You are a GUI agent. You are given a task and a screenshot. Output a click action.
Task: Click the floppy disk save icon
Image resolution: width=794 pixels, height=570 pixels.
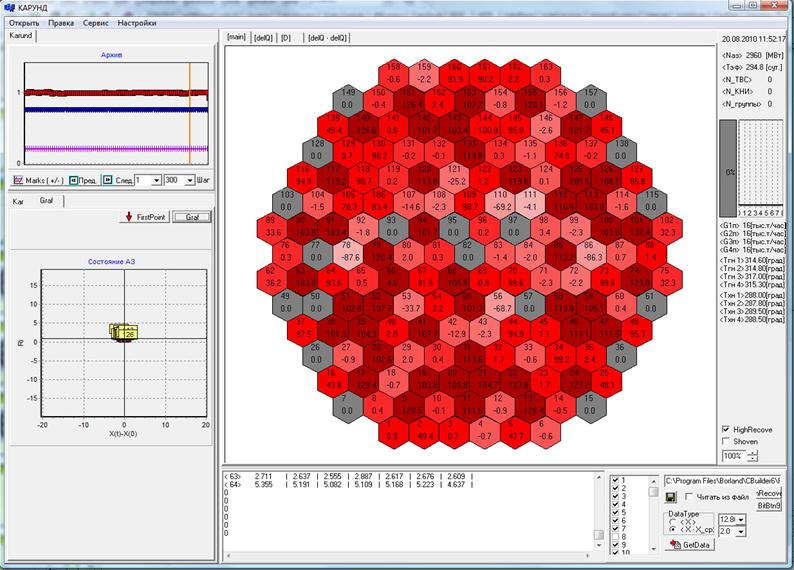click(x=670, y=497)
